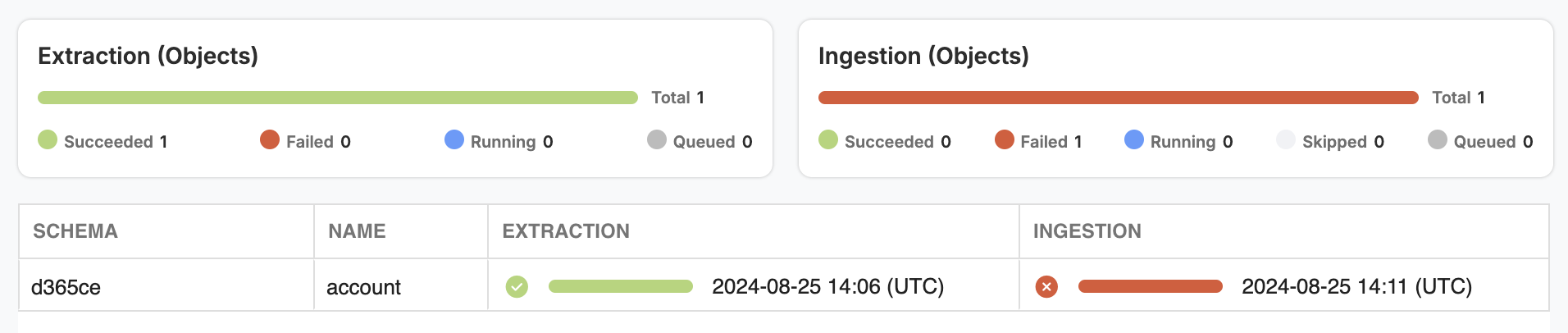The image size is (1568, 333).
Task: Open the account table row name
Action: click(363, 287)
